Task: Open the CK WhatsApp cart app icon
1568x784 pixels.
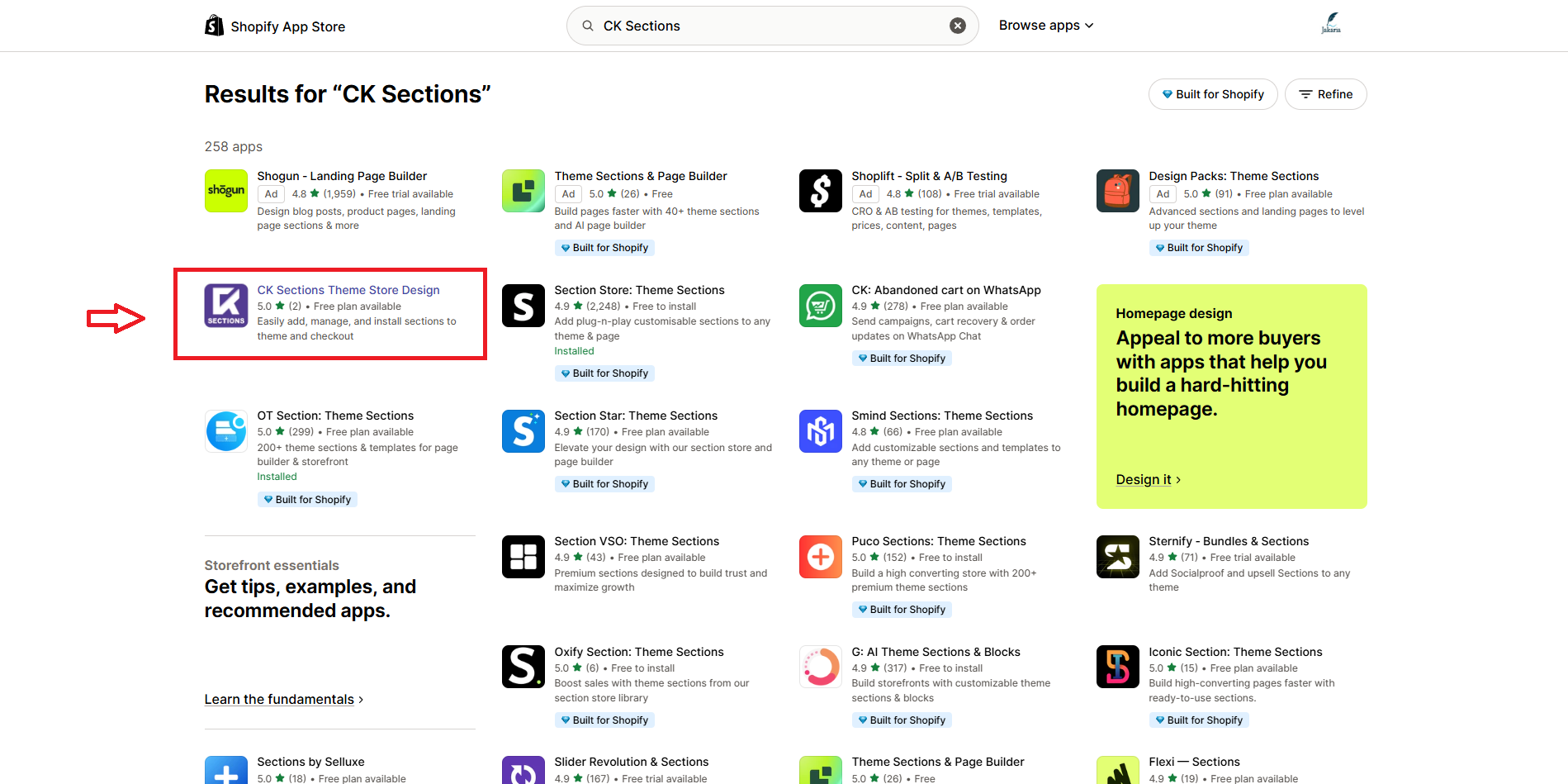Action: pos(820,306)
